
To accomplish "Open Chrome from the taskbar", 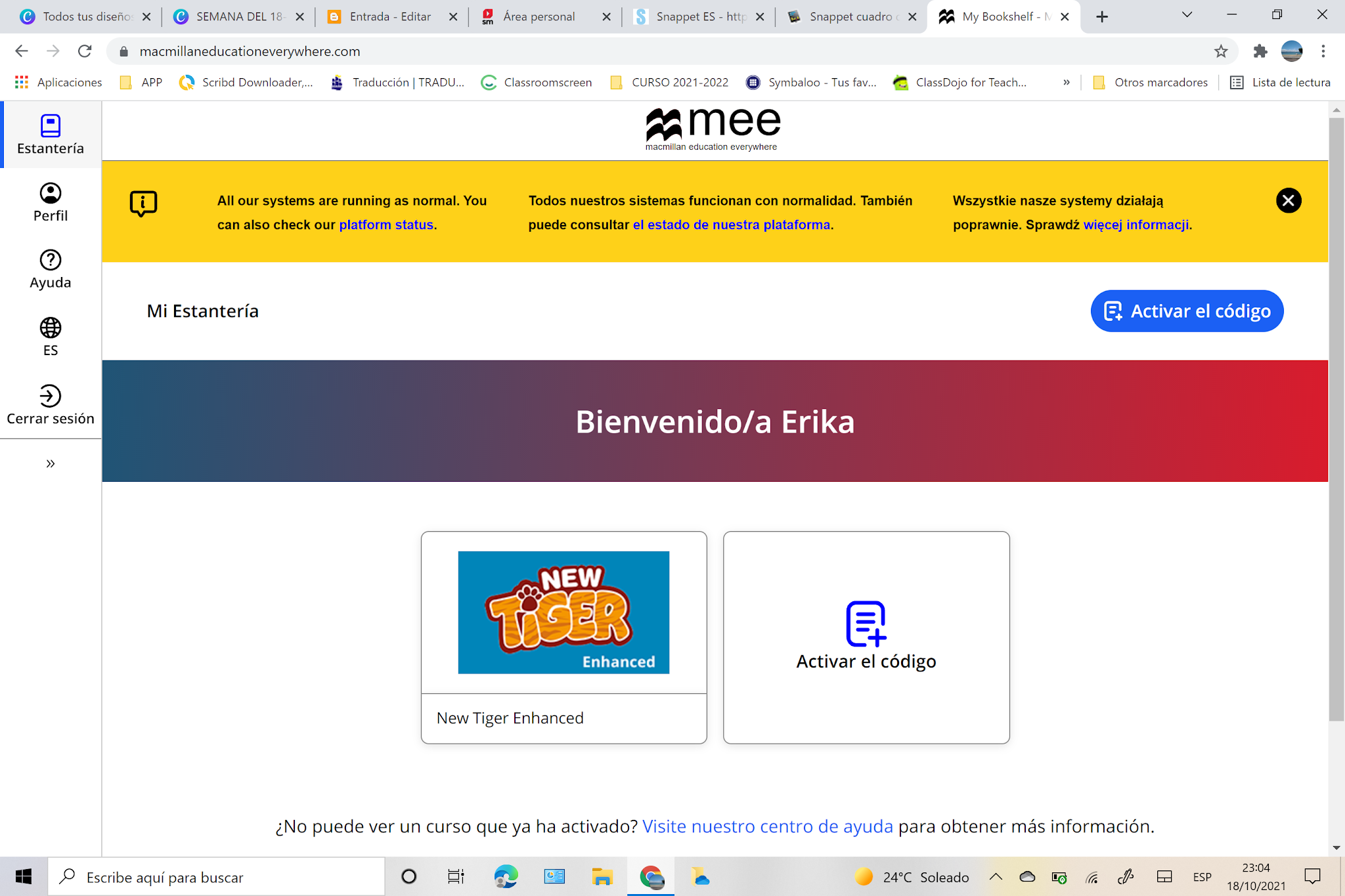I will [651, 877].
